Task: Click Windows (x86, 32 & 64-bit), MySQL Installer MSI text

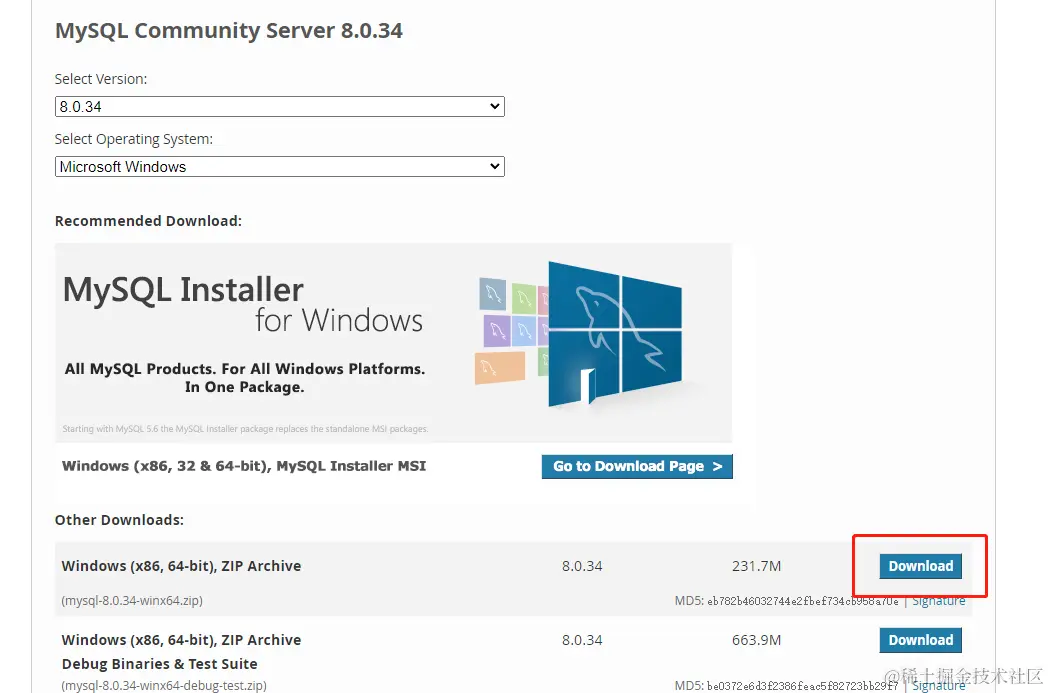Action: coord(244,466)
